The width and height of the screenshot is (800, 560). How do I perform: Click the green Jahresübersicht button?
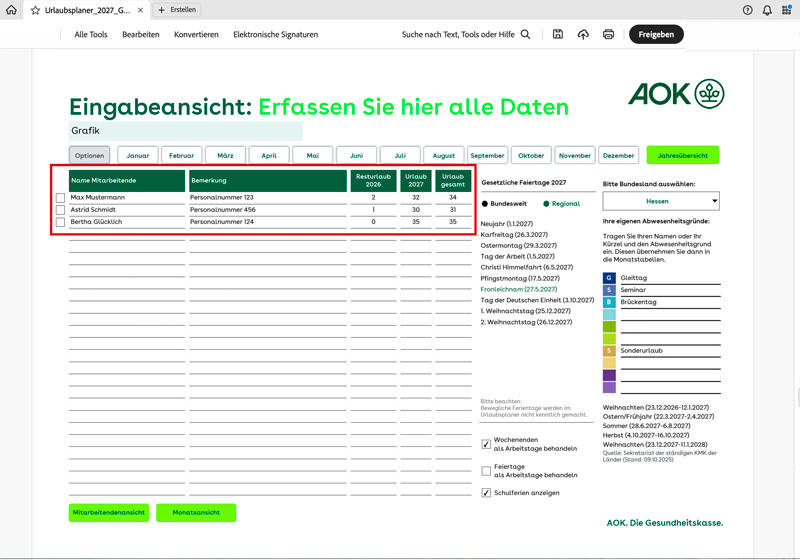pyautogui.click(x=682, y=155)
